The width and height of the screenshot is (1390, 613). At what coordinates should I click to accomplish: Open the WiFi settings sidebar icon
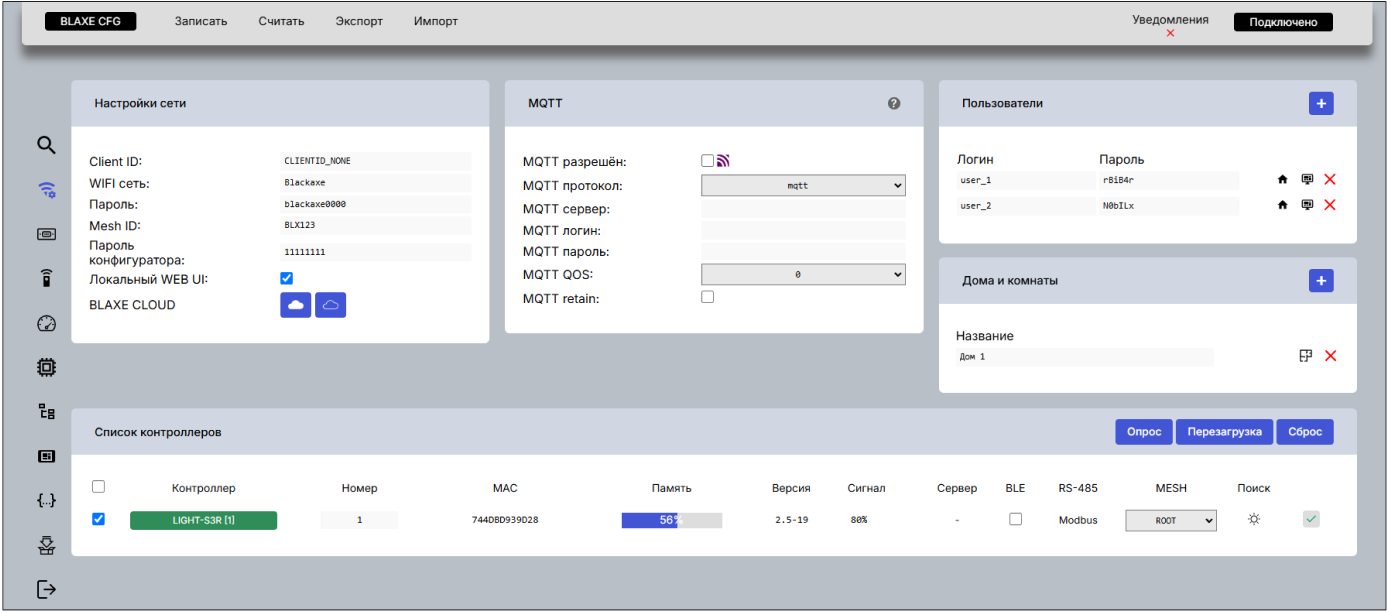[46, 190]
